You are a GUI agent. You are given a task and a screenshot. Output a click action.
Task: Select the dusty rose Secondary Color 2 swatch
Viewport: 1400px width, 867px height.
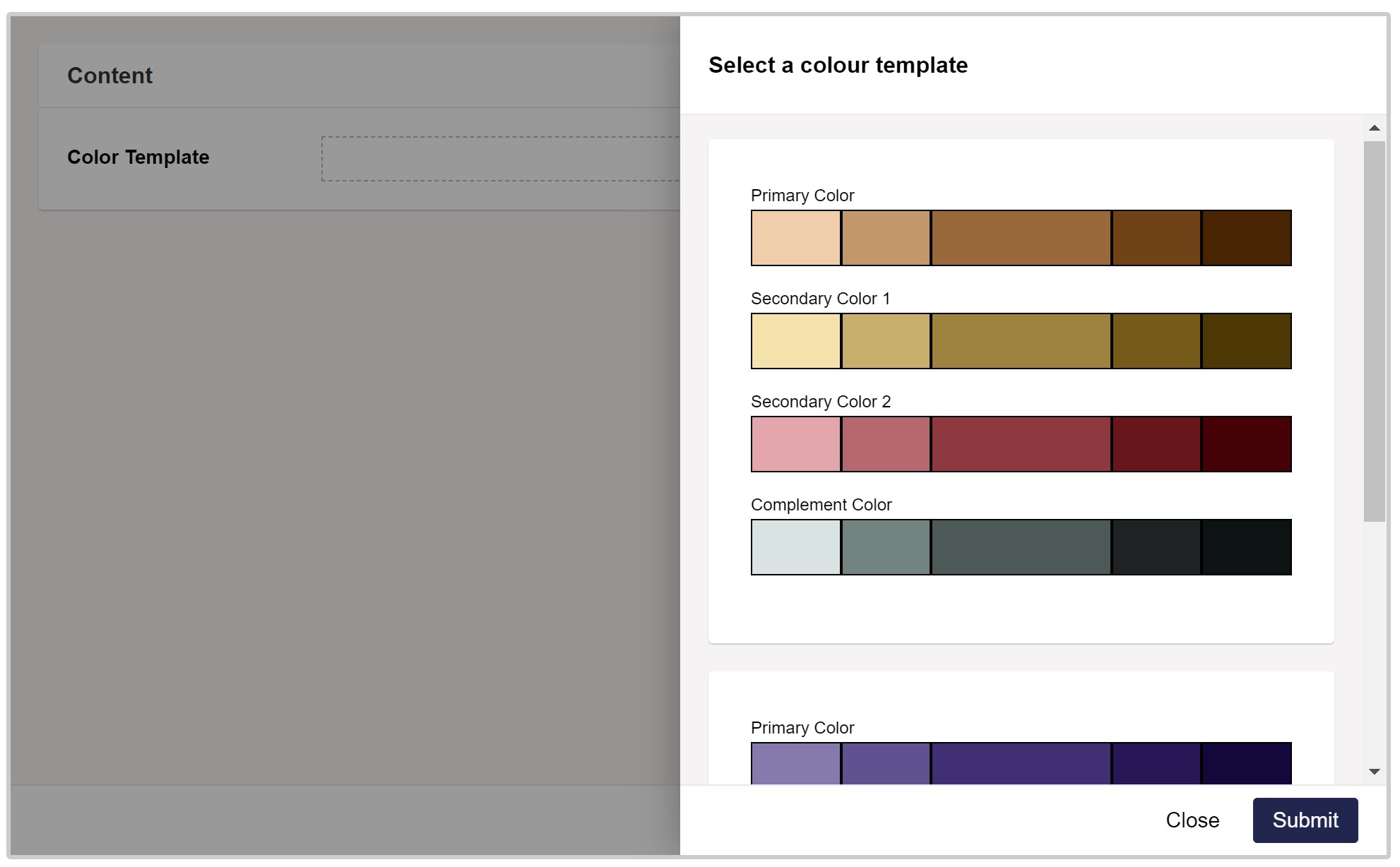886,444
